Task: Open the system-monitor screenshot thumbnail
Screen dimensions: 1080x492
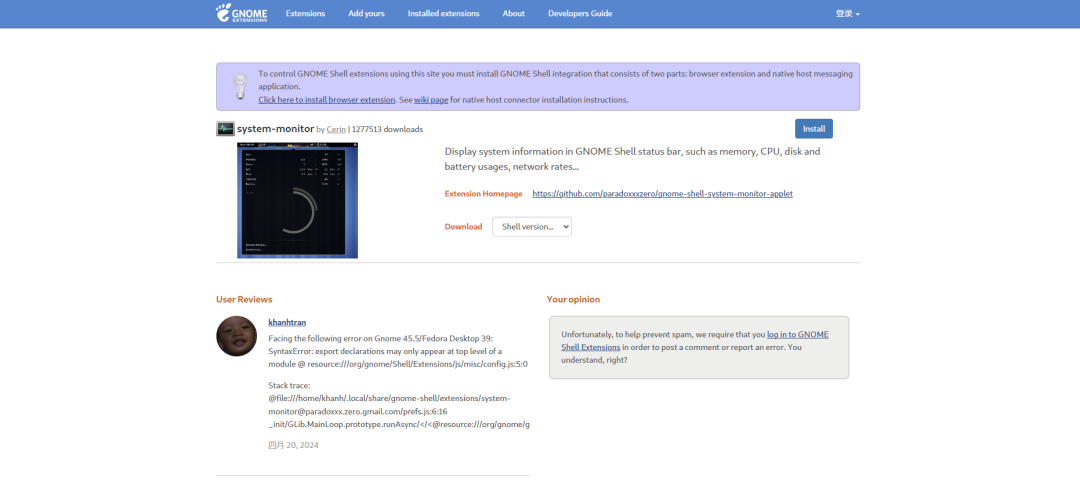Action: 298,201
